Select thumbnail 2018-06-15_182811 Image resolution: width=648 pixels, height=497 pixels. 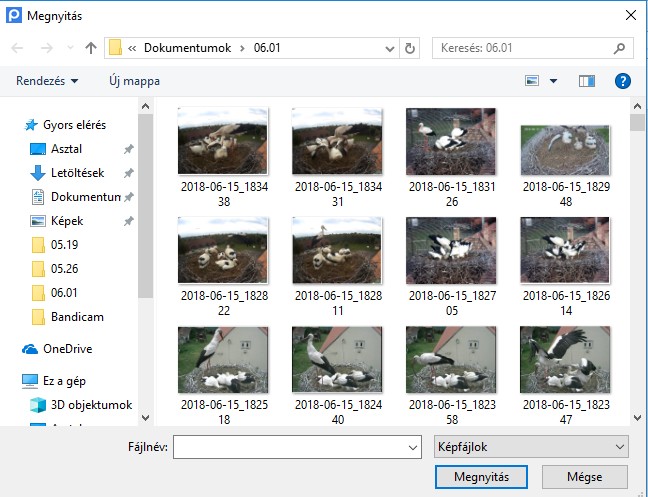(337, 250)
